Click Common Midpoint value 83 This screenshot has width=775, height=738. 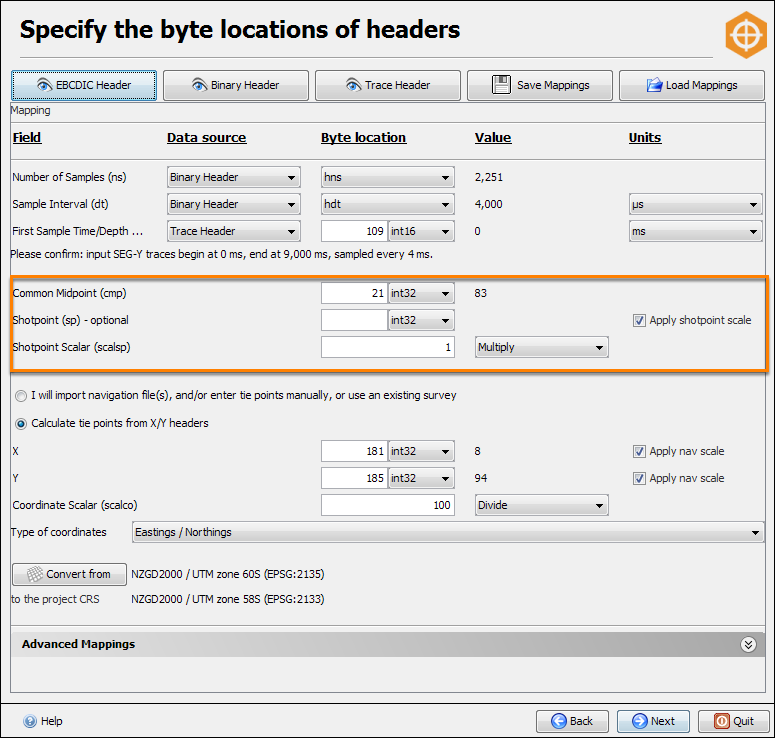tap(481, 294)
